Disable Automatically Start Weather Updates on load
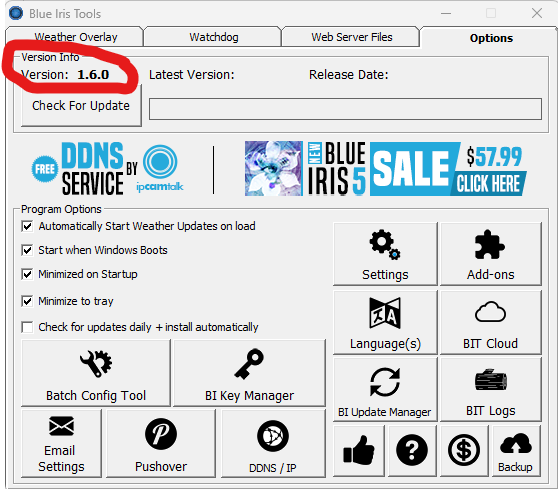Viewport: 558px width, 489px height. pyautogui.click(x=27, y=226)
